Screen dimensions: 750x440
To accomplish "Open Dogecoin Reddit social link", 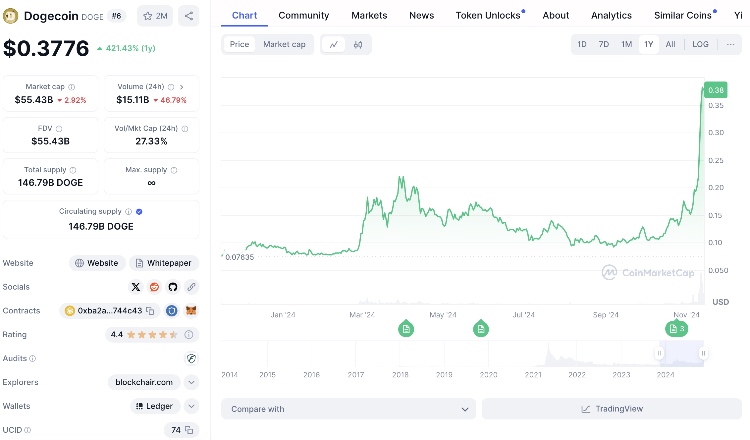I will [154, 287].
